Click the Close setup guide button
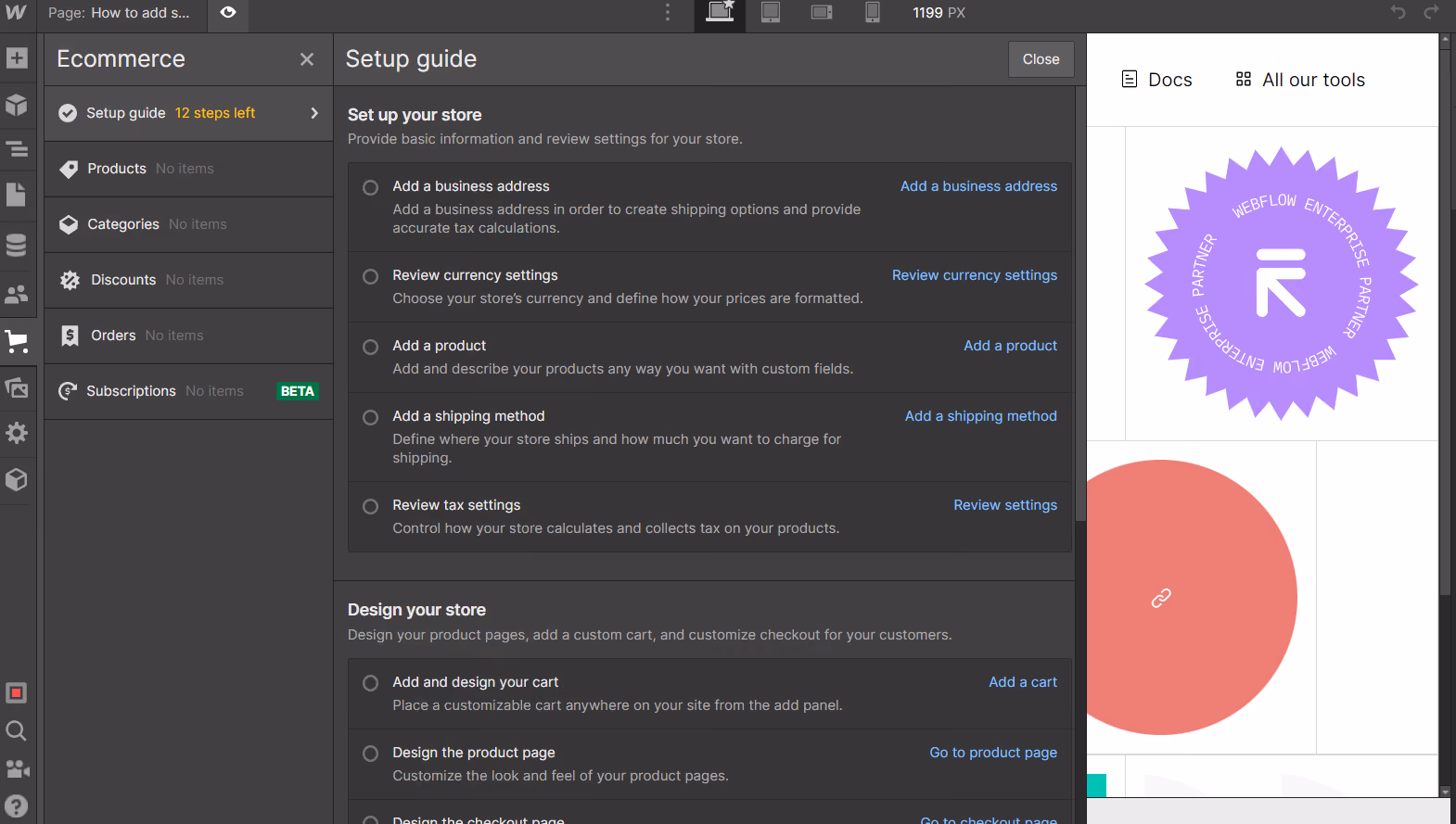Screen dimensions: 1456x824 1041,59
